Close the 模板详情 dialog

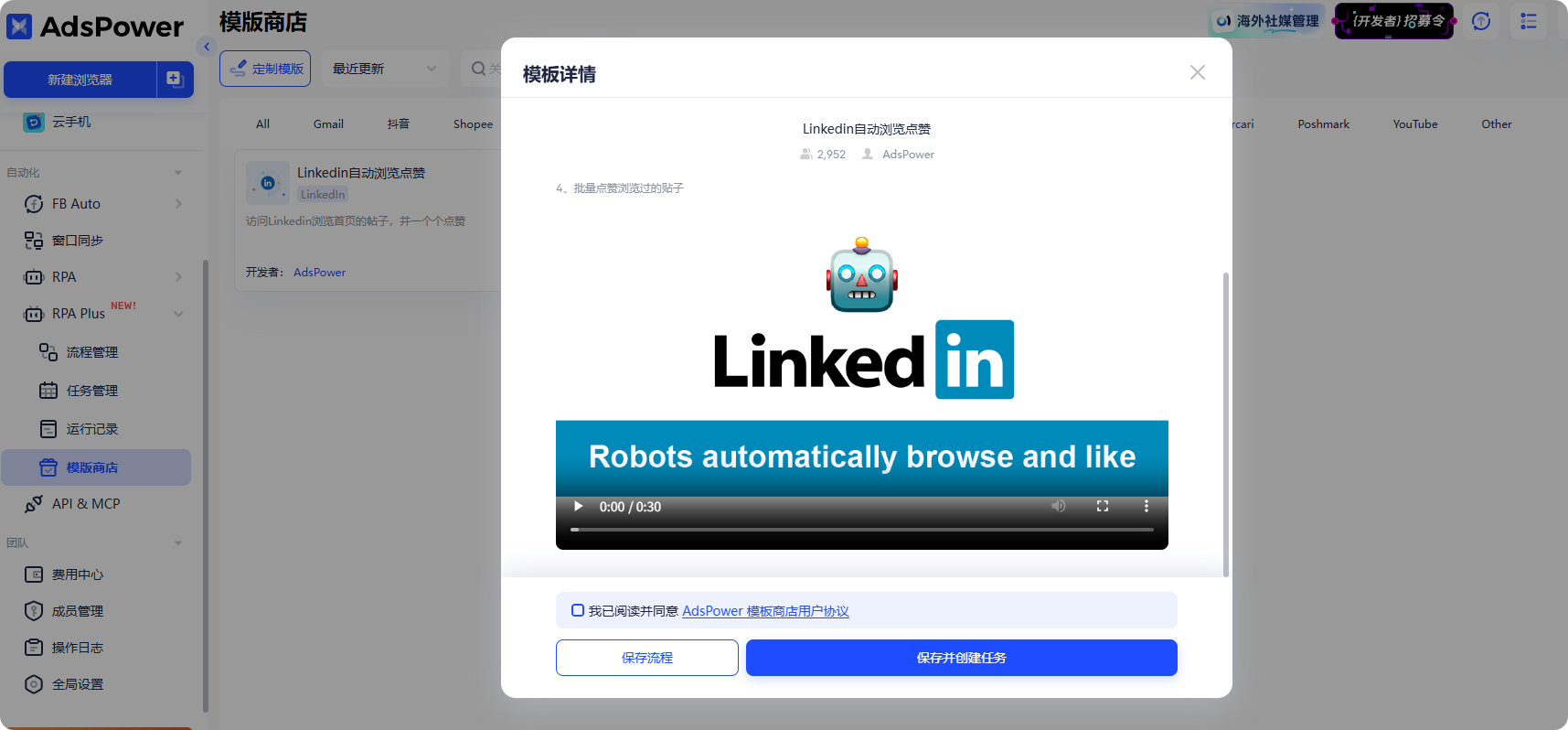click(x=1198, y=72)
